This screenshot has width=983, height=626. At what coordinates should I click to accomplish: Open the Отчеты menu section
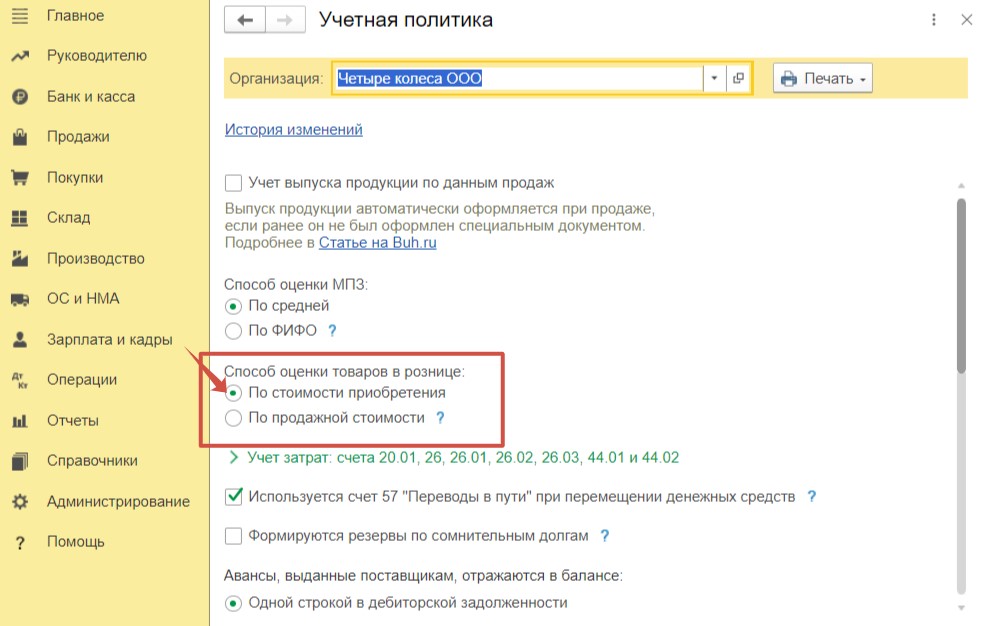pos(73,420)
